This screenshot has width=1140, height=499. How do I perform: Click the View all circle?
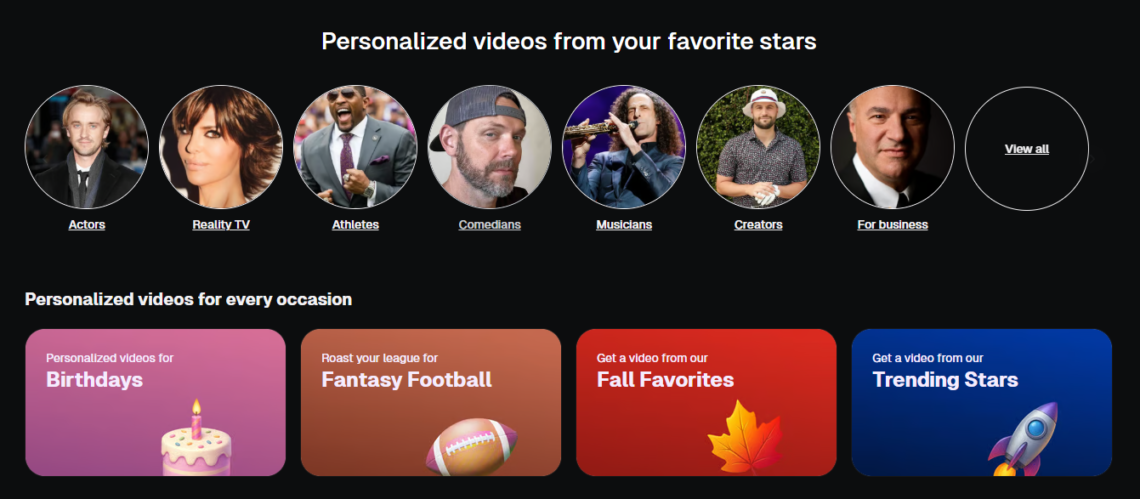pyautogui.click(x=1027, y=148)
